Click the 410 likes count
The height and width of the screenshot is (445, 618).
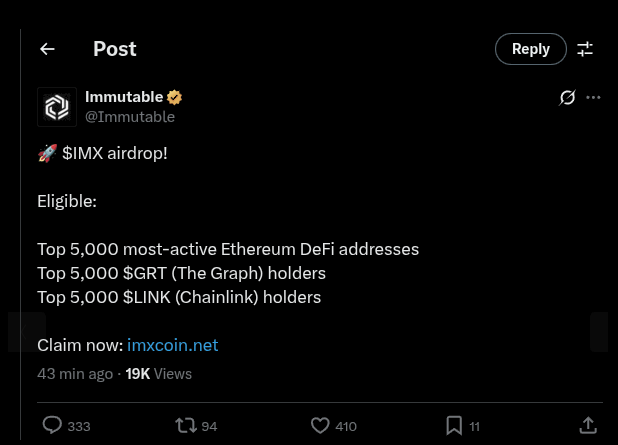[346, 427]
